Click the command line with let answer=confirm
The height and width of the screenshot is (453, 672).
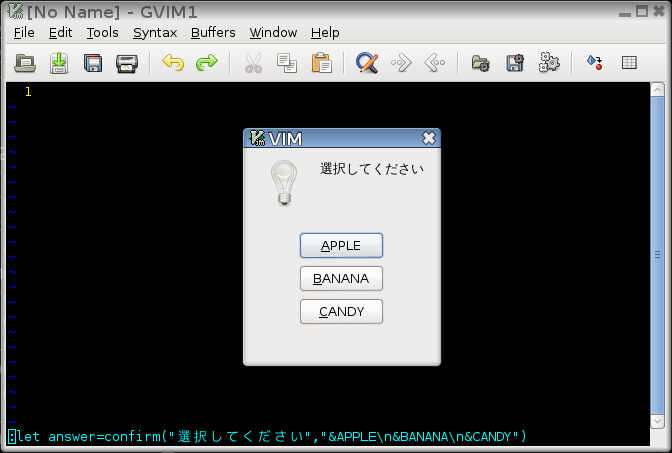[267, 437]
